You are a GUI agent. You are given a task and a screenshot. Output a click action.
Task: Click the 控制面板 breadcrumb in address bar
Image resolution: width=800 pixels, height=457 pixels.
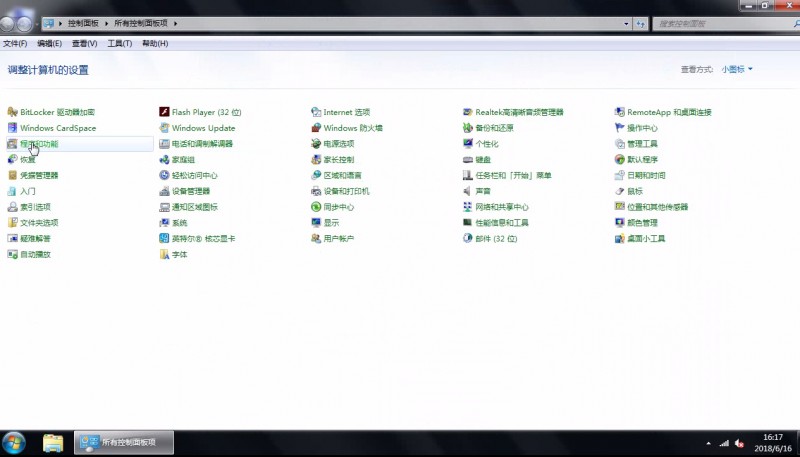tap(83, 23)
